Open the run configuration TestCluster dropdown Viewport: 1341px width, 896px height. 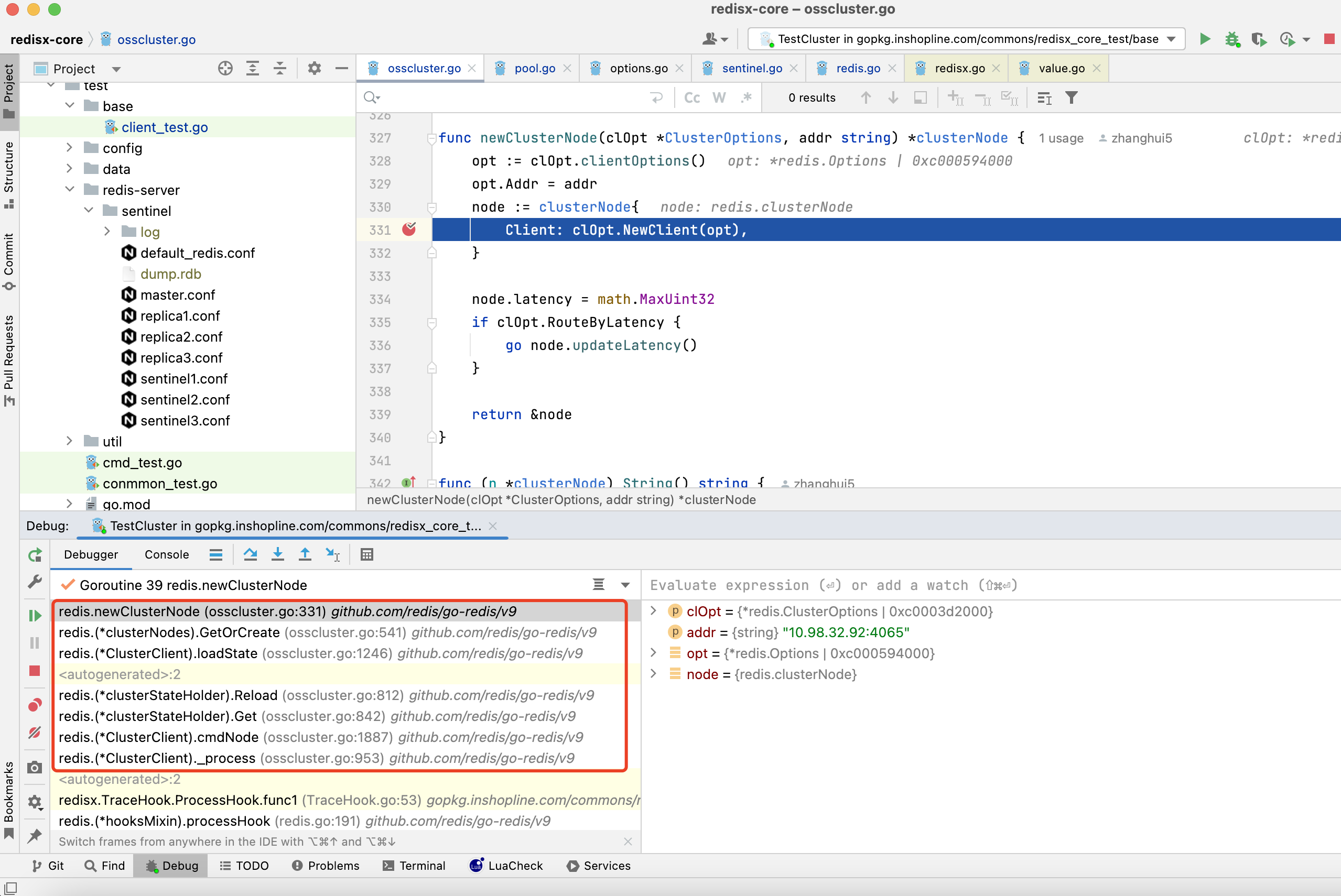point(966,39)
